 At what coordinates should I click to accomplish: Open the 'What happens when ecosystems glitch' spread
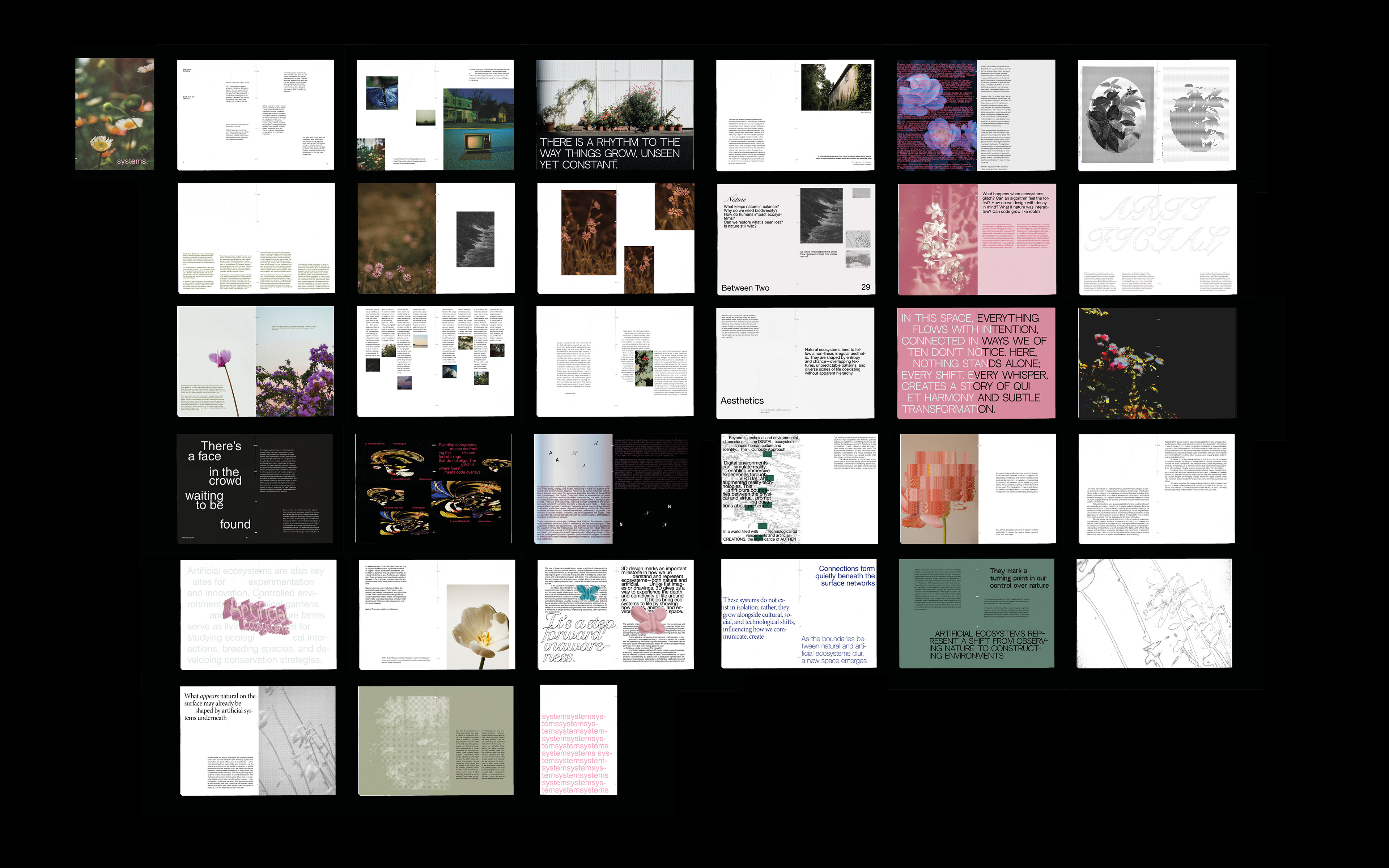976,239
